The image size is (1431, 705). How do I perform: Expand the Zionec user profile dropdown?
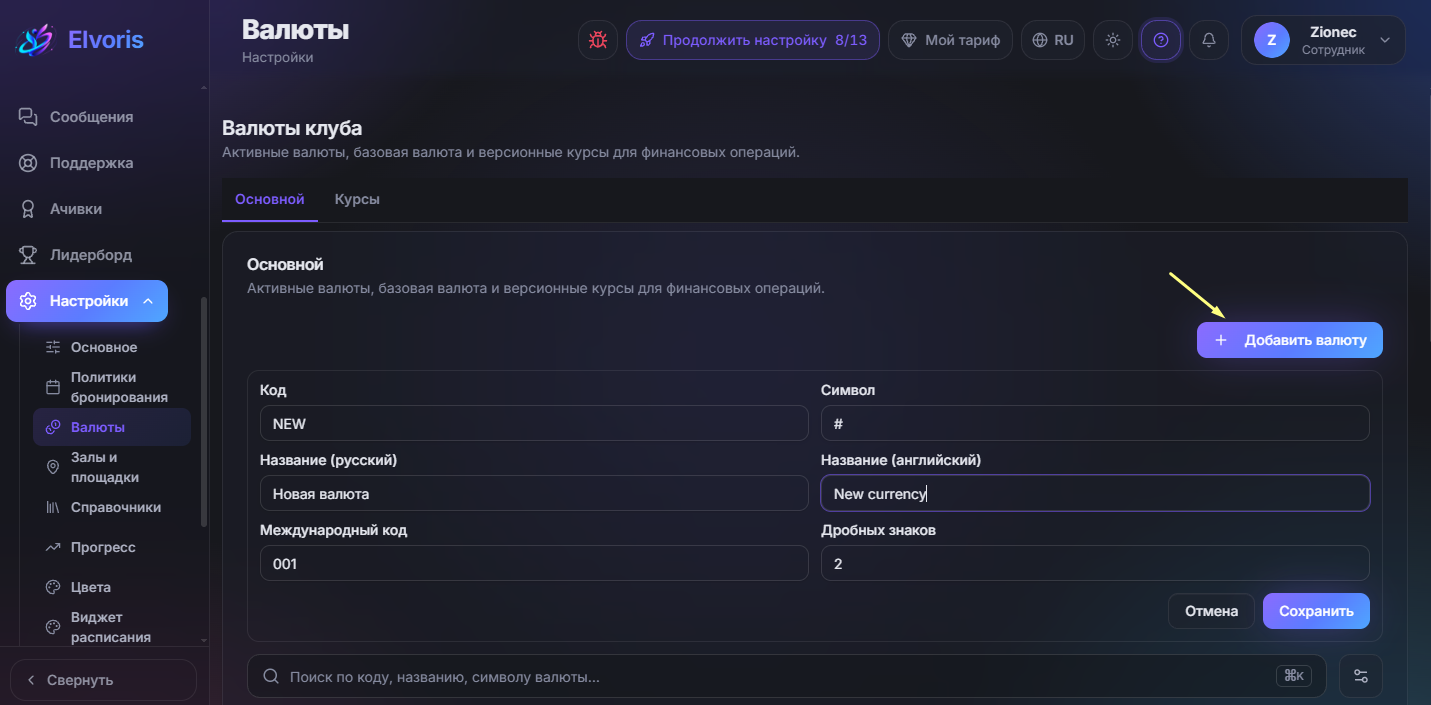point(1323,40)
